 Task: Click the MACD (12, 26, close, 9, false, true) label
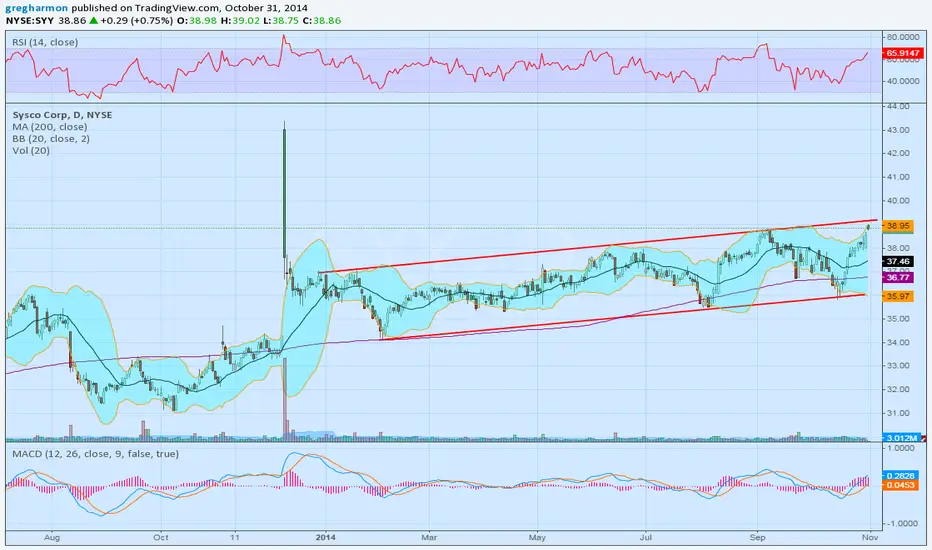[x=95, y=454]
